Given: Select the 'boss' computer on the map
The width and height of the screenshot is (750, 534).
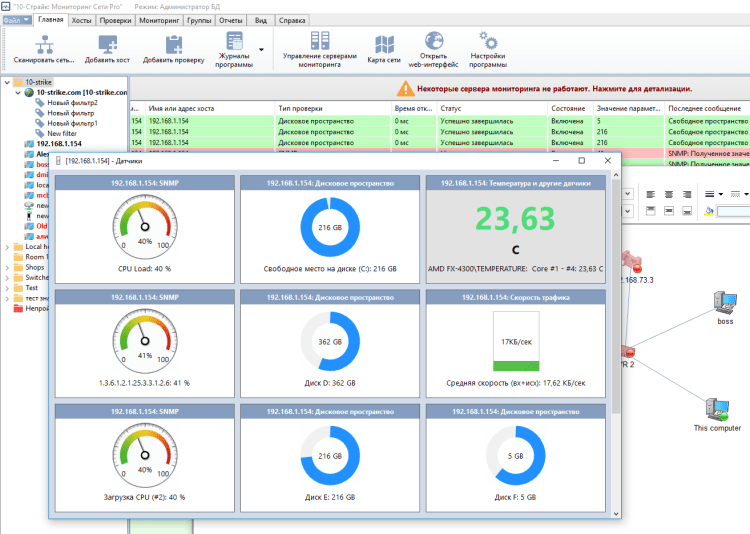Looking at the screenshot, I should 724,302.
